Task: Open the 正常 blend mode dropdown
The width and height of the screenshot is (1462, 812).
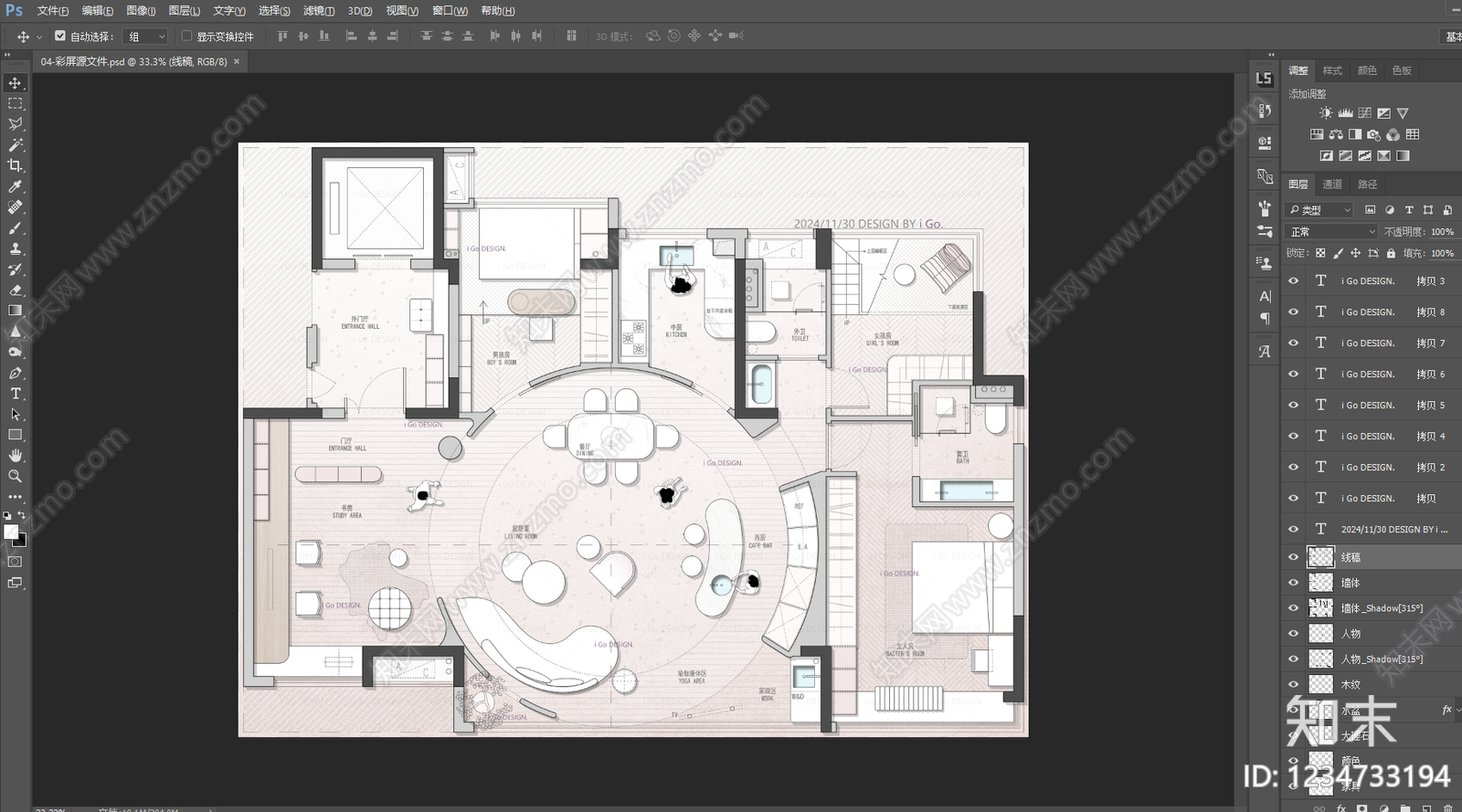Action: tap(1330, 232)
